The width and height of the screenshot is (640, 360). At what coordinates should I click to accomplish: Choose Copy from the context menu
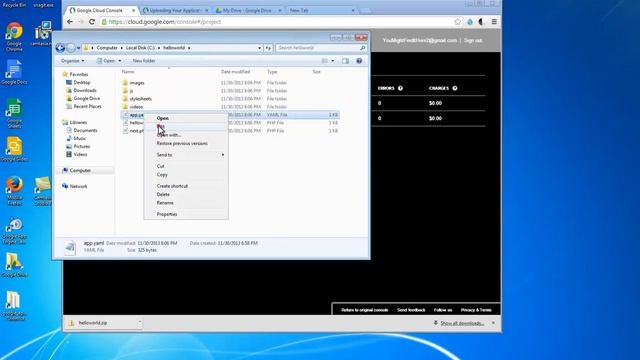186,175
